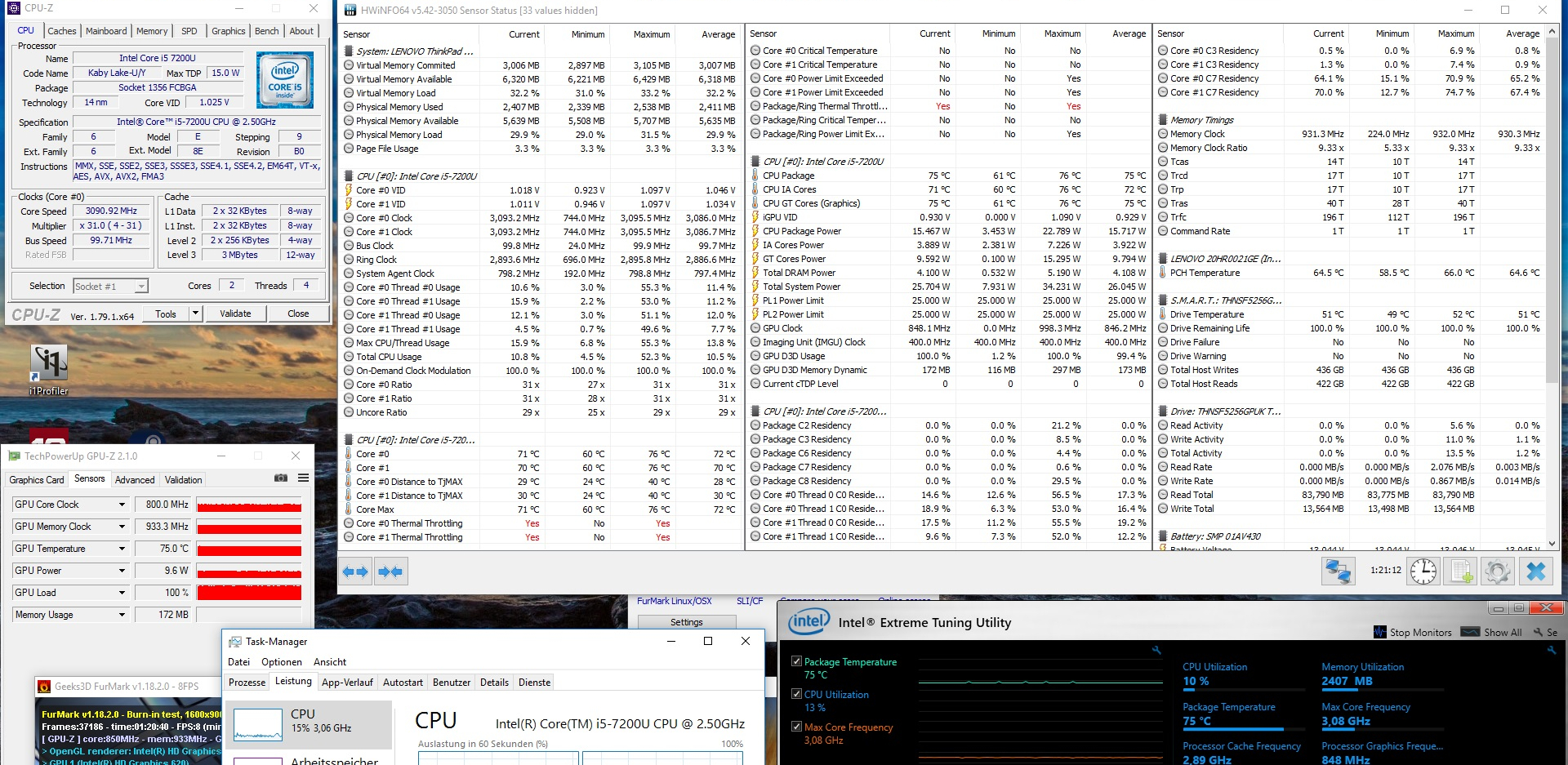Screen dimensions: 1568x765
Task: Take GPU-Z screenshot with camera icon
Action: (281, 478)
